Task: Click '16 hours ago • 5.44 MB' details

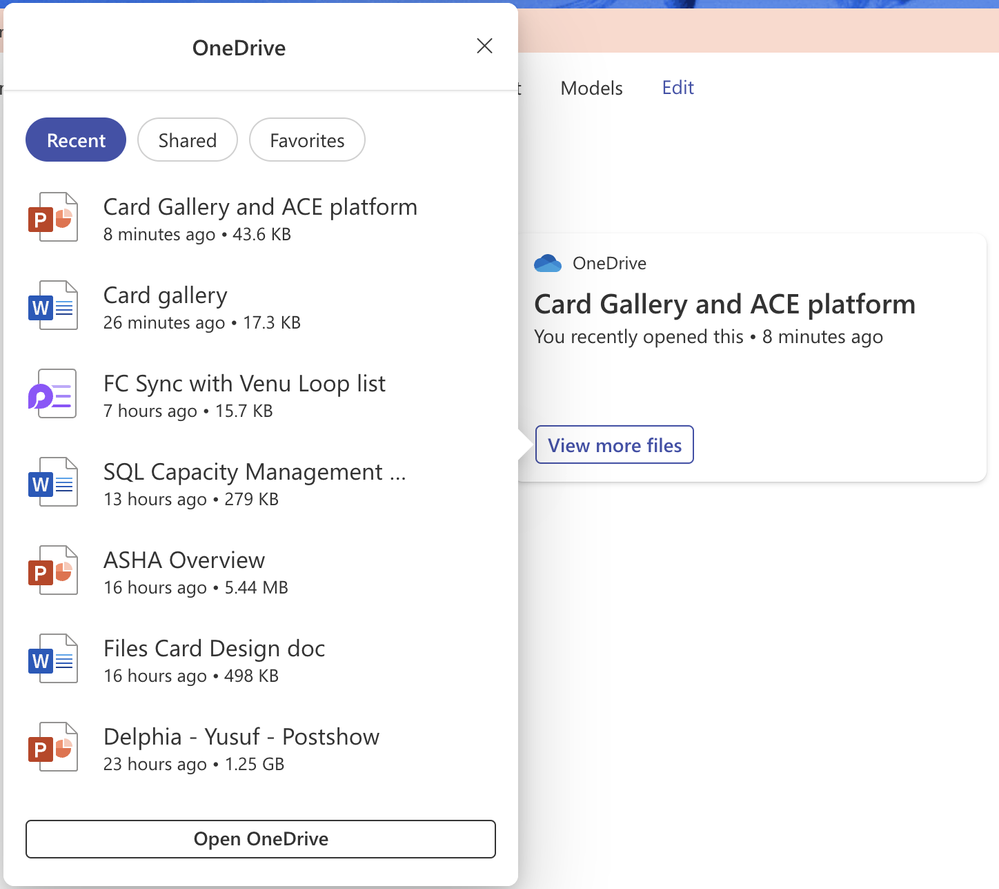Action: coord(196,588)
